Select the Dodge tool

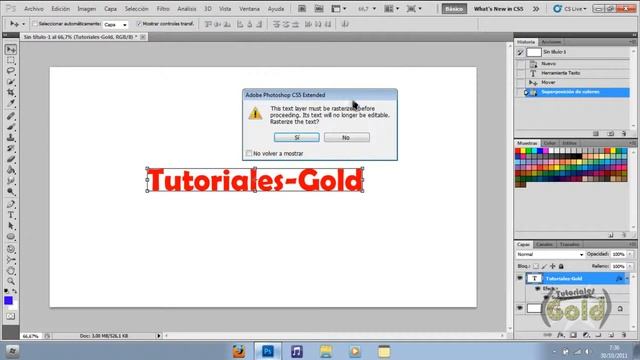(11, 191)
